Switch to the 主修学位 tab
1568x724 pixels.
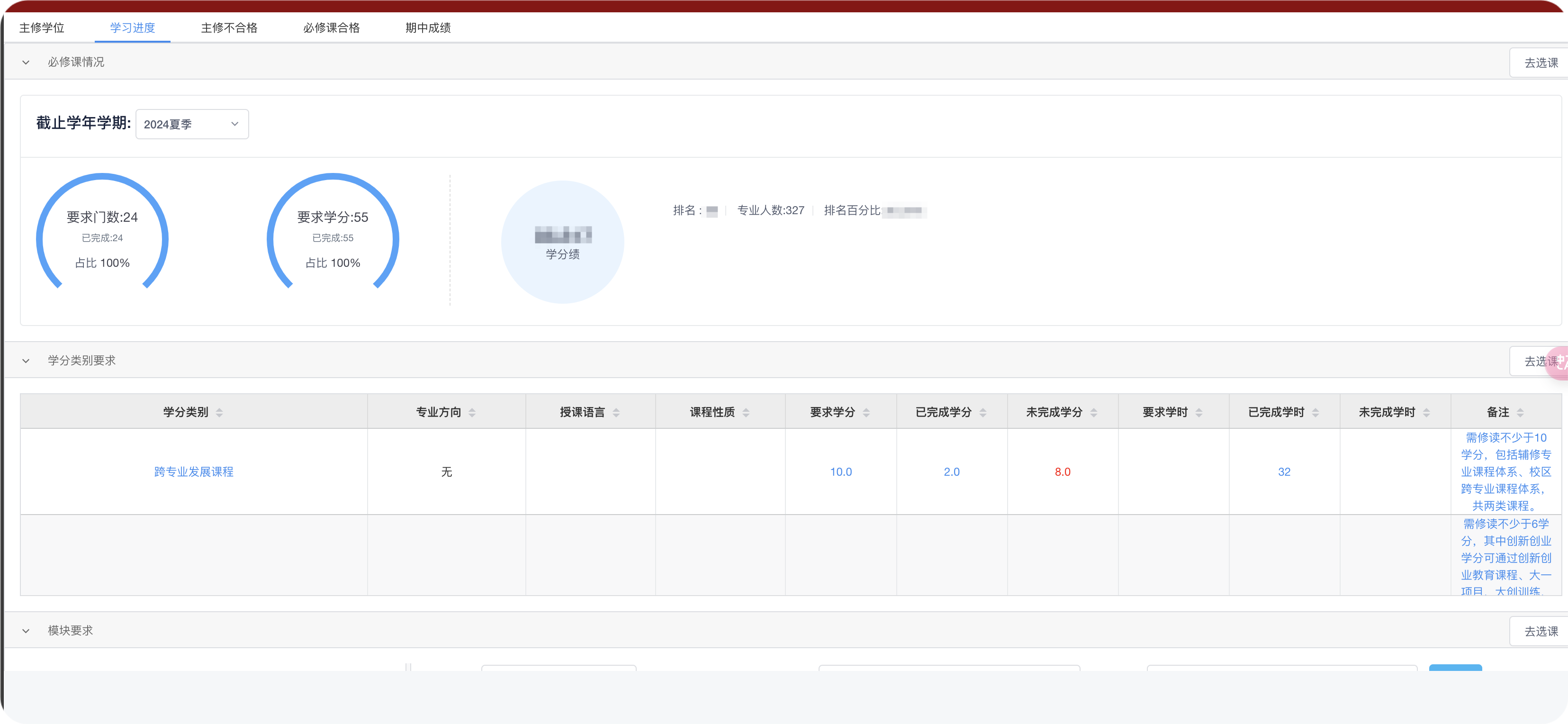[x=41, y=28]
